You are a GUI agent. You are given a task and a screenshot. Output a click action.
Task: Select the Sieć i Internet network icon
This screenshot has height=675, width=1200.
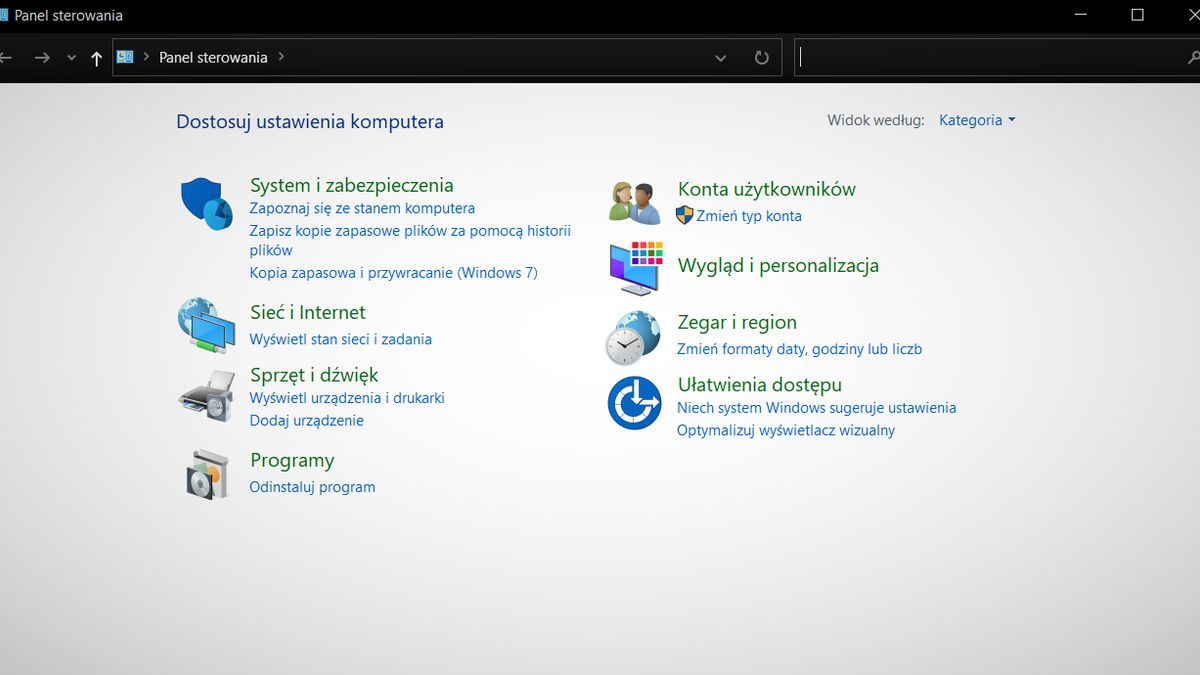pyautogui.click(x=206, y=324)
